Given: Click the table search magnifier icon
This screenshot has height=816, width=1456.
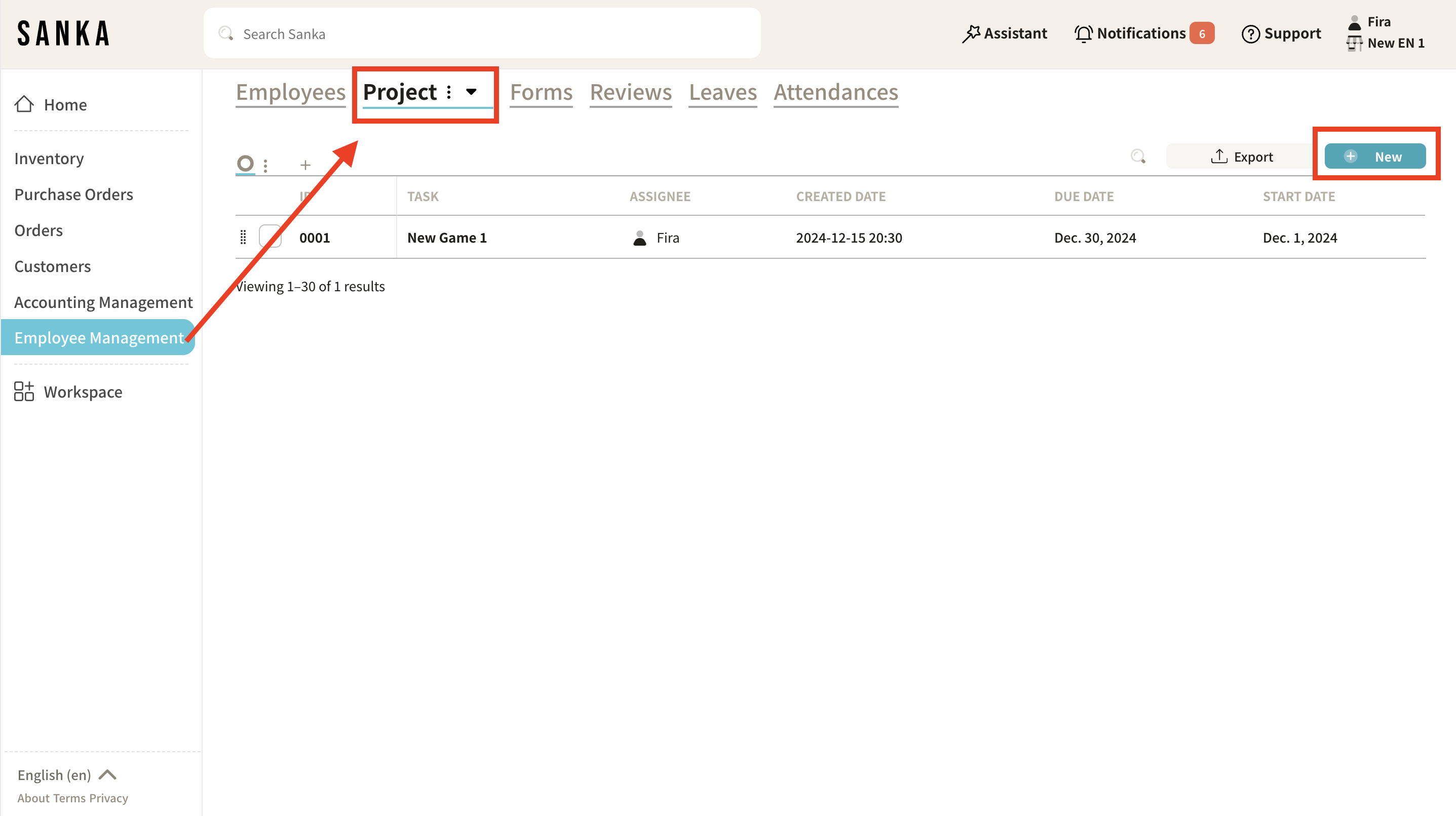Looking at the screenshot, I should [1138, 157].
